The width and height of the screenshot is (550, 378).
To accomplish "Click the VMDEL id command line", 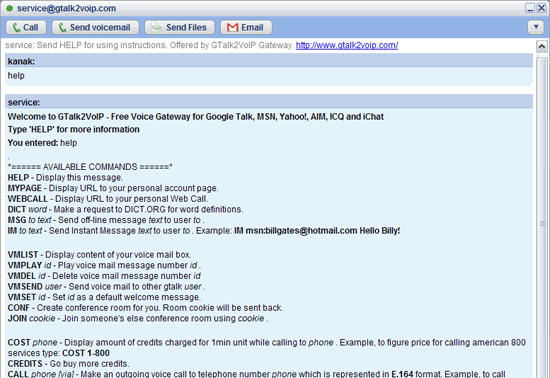I will click(x=104, y=276).
